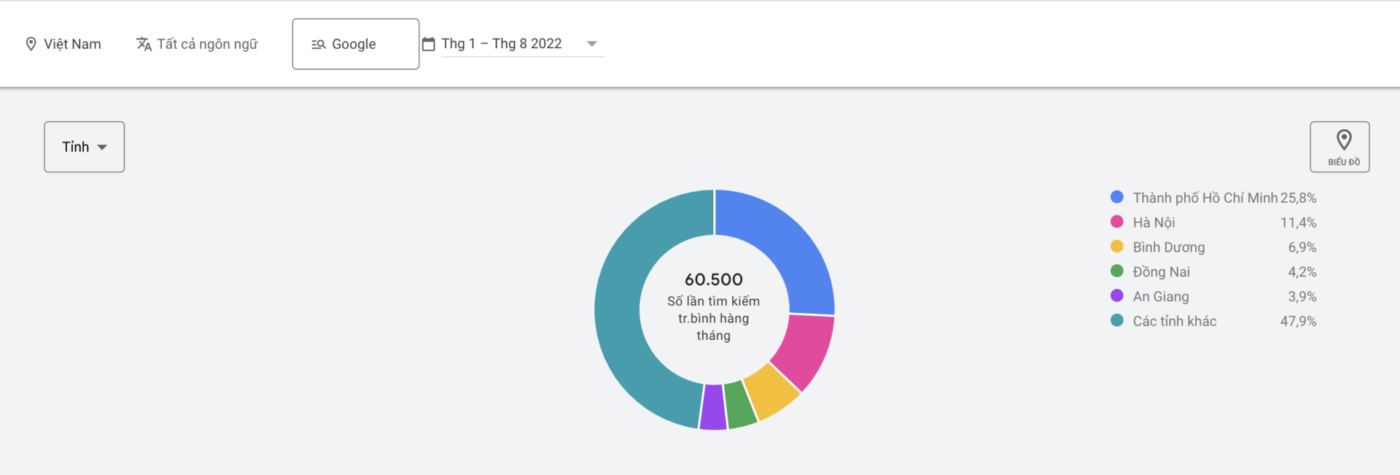Click the search network icon beside Google
1400x475 pixels.
(x=318, y=44)
